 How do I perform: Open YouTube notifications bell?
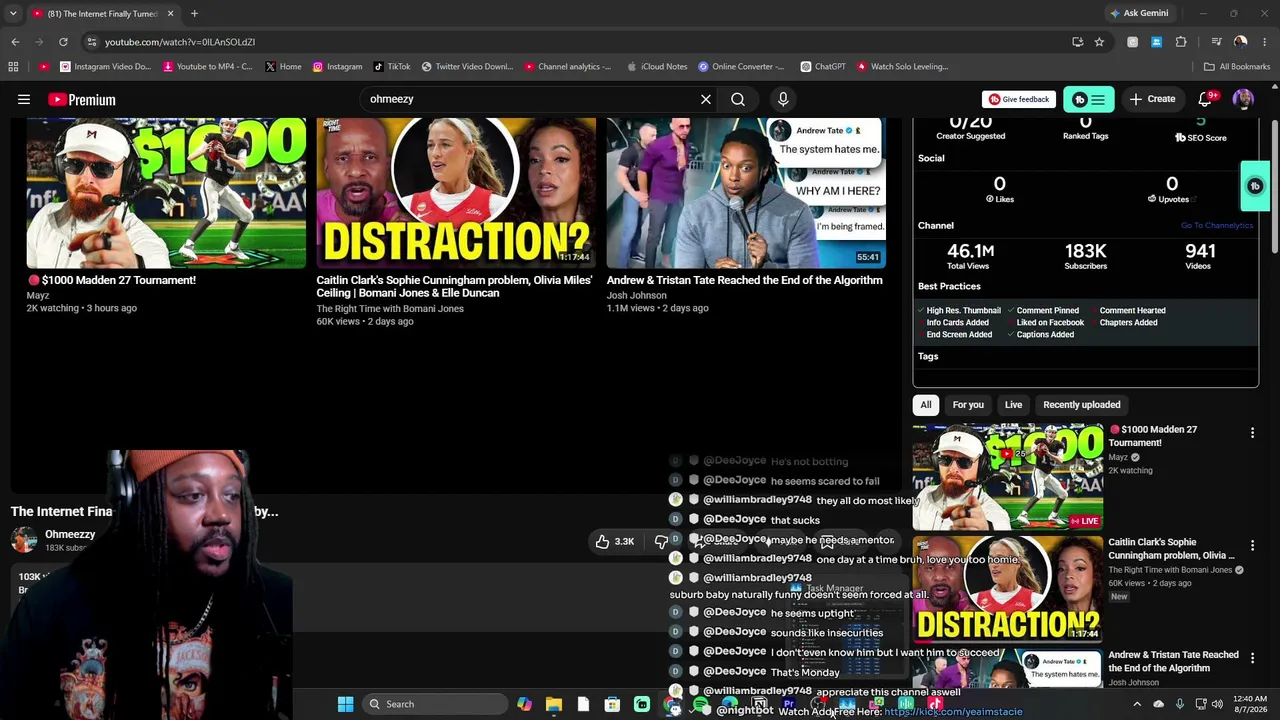[x=1205, y=99]
